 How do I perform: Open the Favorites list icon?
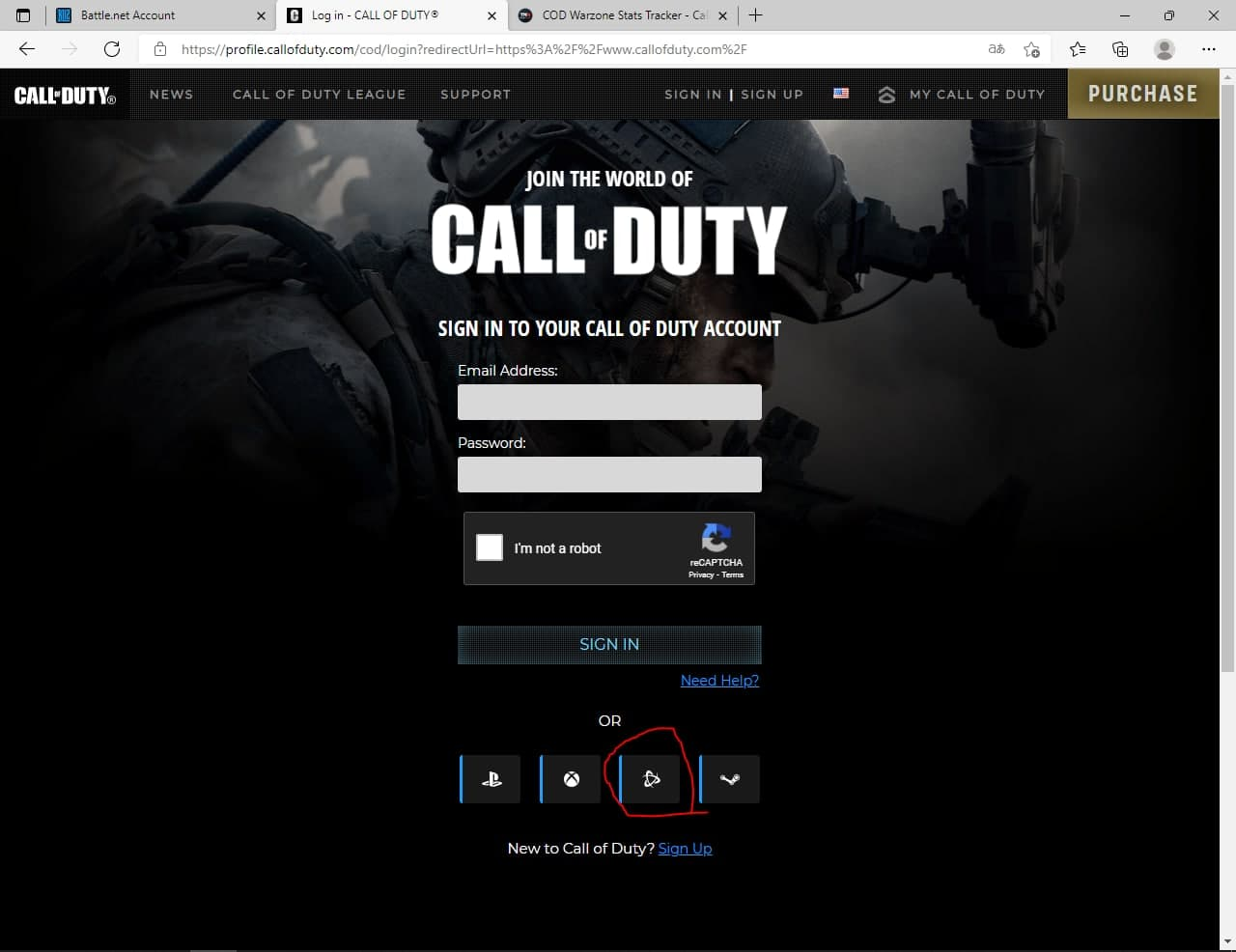(x=1078, y=49)
